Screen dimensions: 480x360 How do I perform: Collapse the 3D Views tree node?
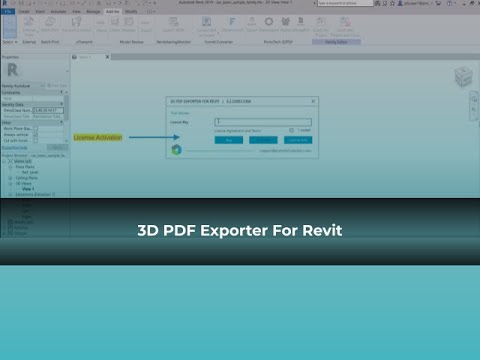[x=10, y=184]
